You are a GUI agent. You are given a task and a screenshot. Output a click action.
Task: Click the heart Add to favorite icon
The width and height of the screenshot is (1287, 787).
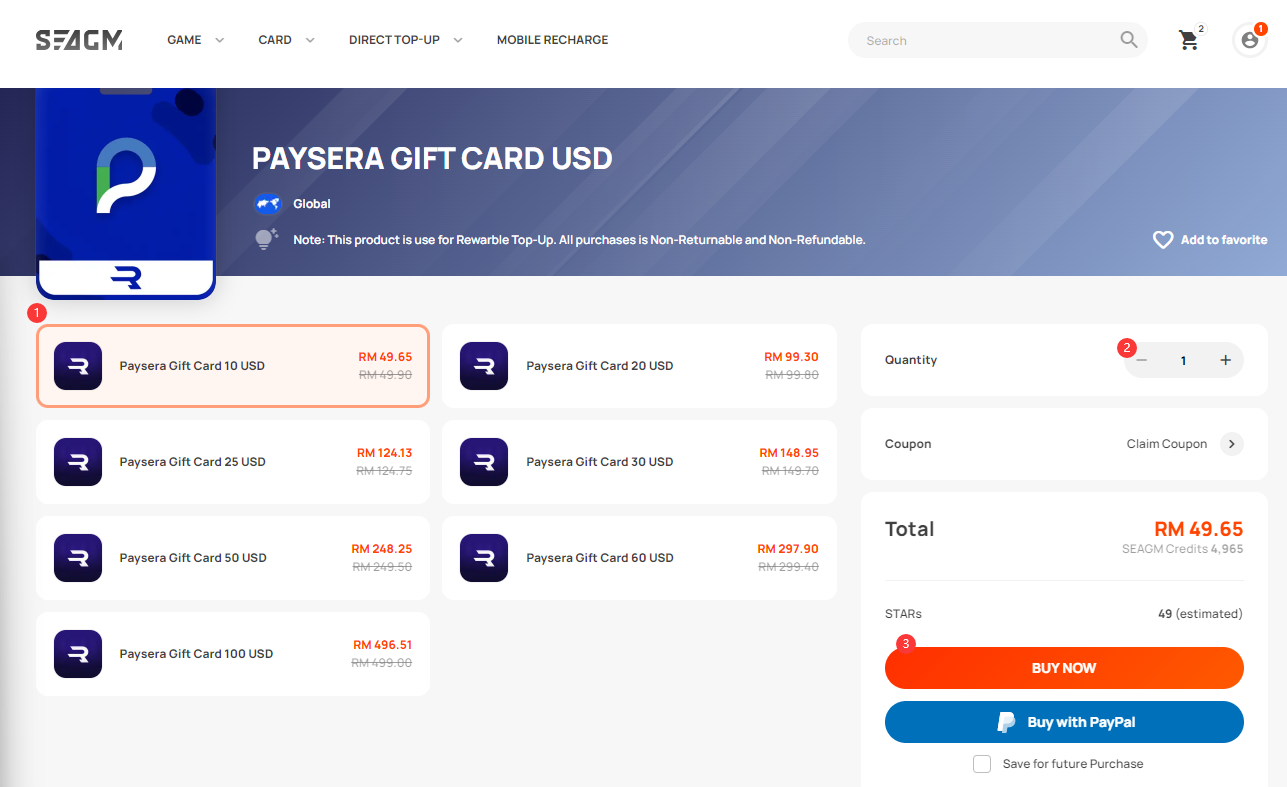point(1163,240)
